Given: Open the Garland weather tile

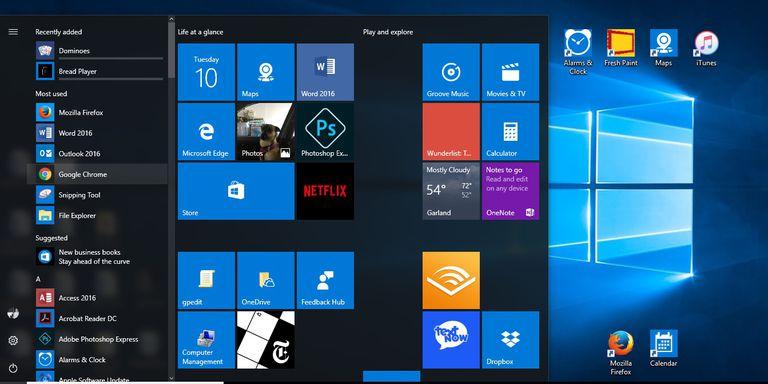Looking at the screenshot, I should click(x=451, y=191).
